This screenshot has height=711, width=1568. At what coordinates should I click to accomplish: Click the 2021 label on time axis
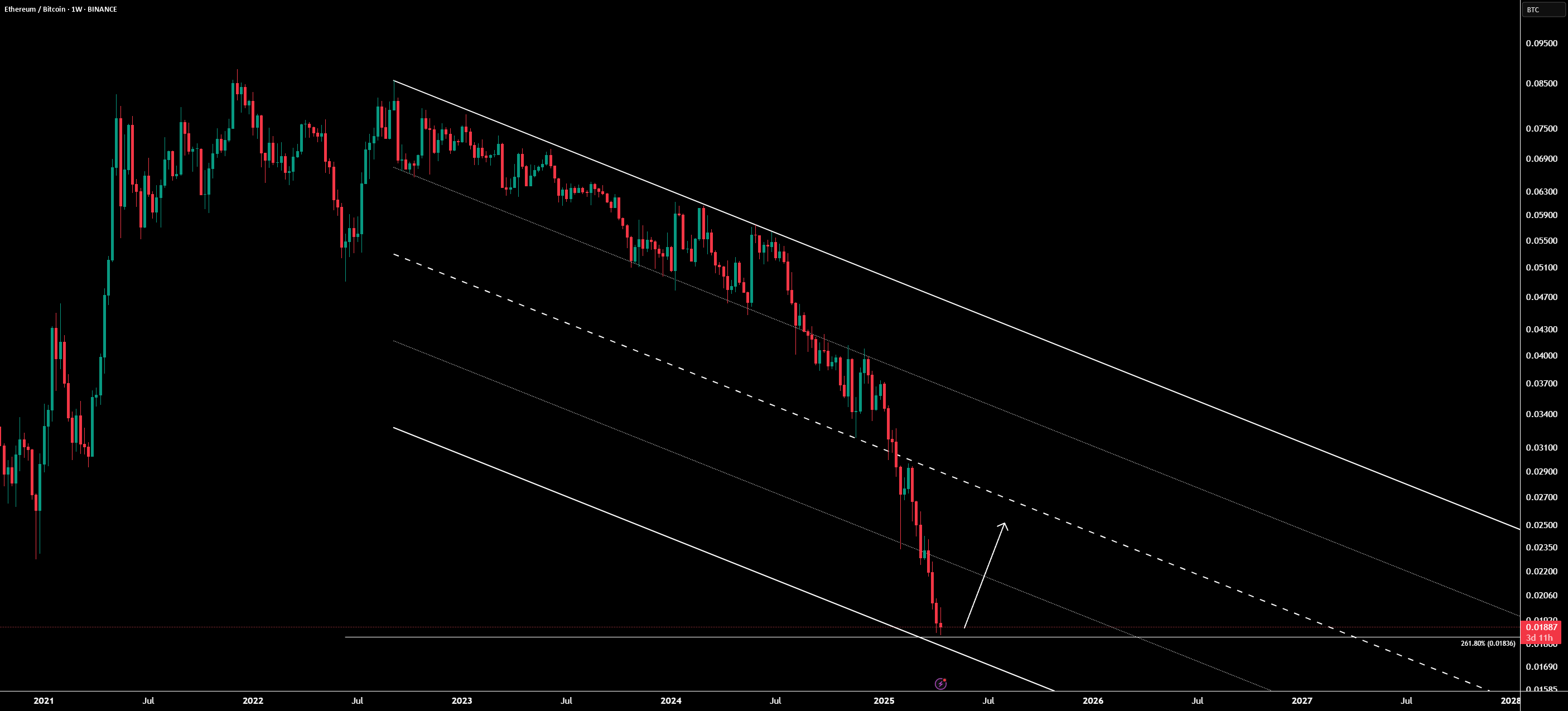44,700
